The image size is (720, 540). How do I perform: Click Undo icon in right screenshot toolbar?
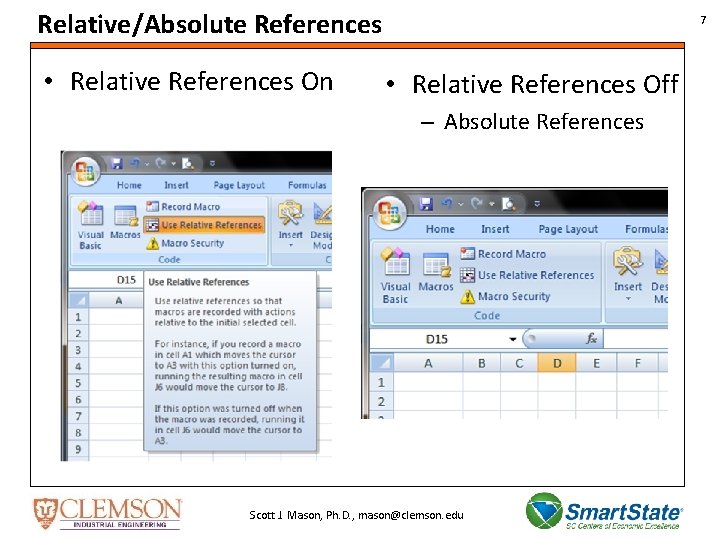[x=447, y=203]
